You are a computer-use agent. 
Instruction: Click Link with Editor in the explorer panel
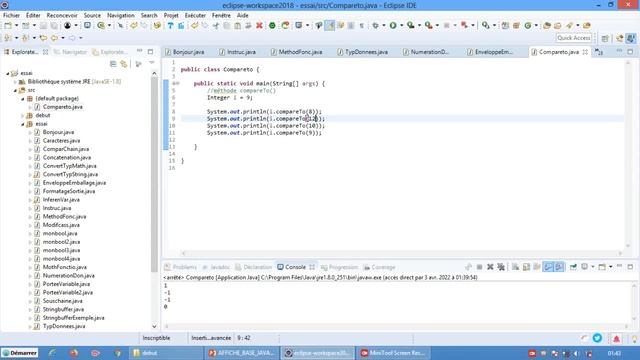[x=124, y=64]
